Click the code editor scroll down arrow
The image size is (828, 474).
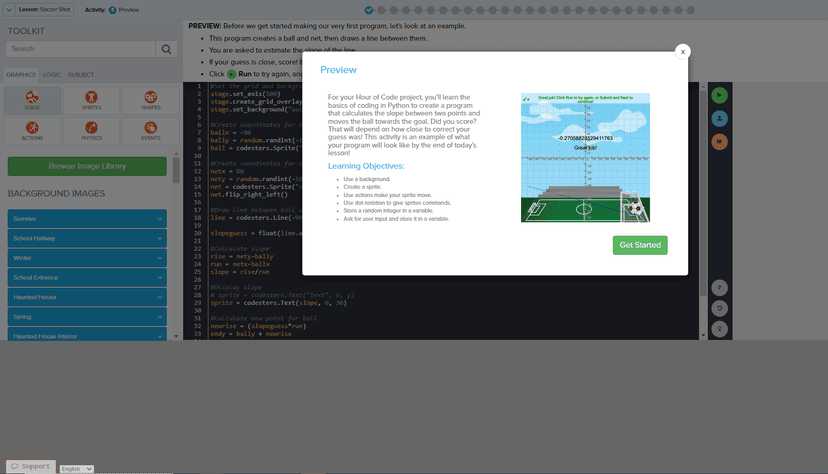click(703, 335)
